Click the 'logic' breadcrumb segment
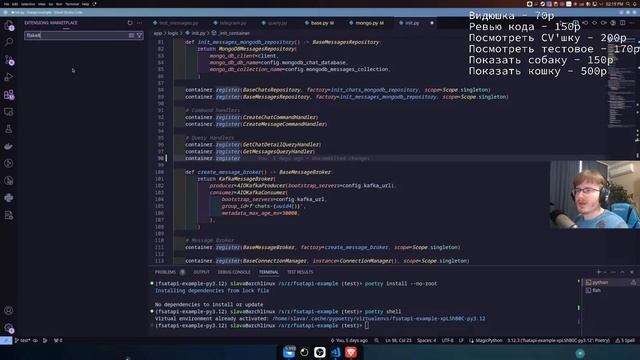Screen dimensions: 640x360 (173, 33)
